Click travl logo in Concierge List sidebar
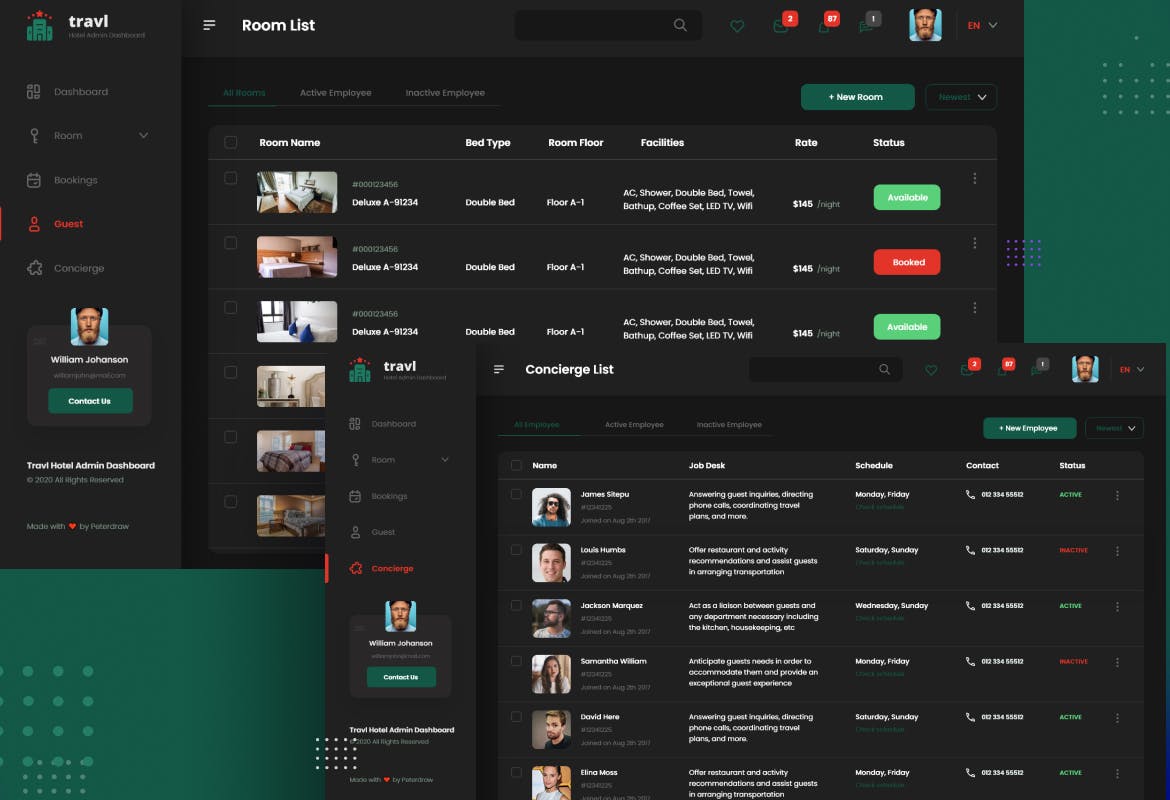The image size is (1170, 800). point(398,369)
